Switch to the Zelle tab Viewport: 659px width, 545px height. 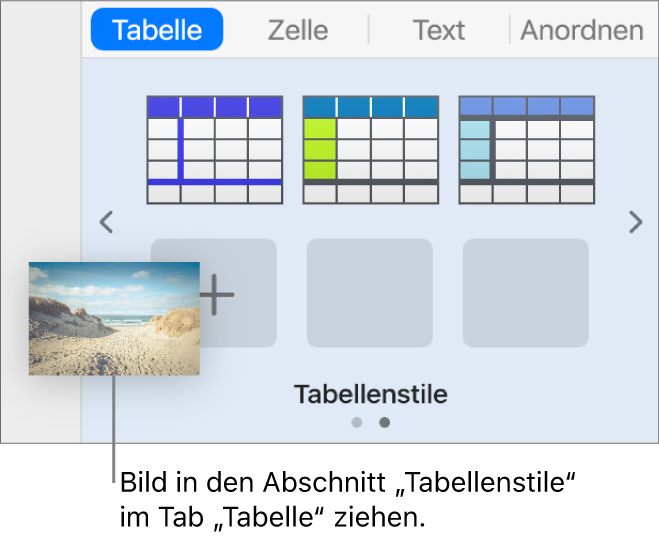(x=298, y=30)
